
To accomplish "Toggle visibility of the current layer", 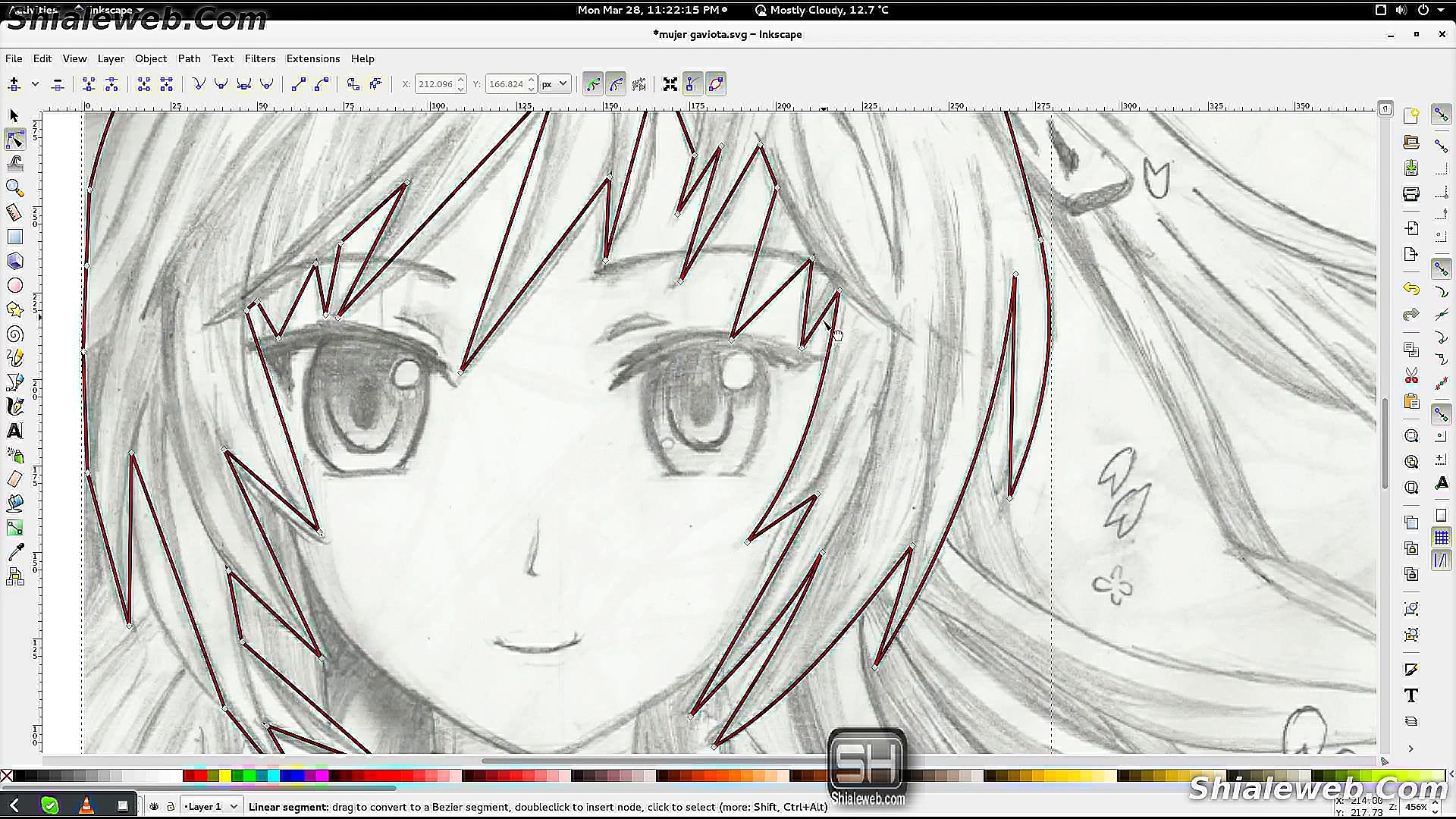I will point(154,806).
